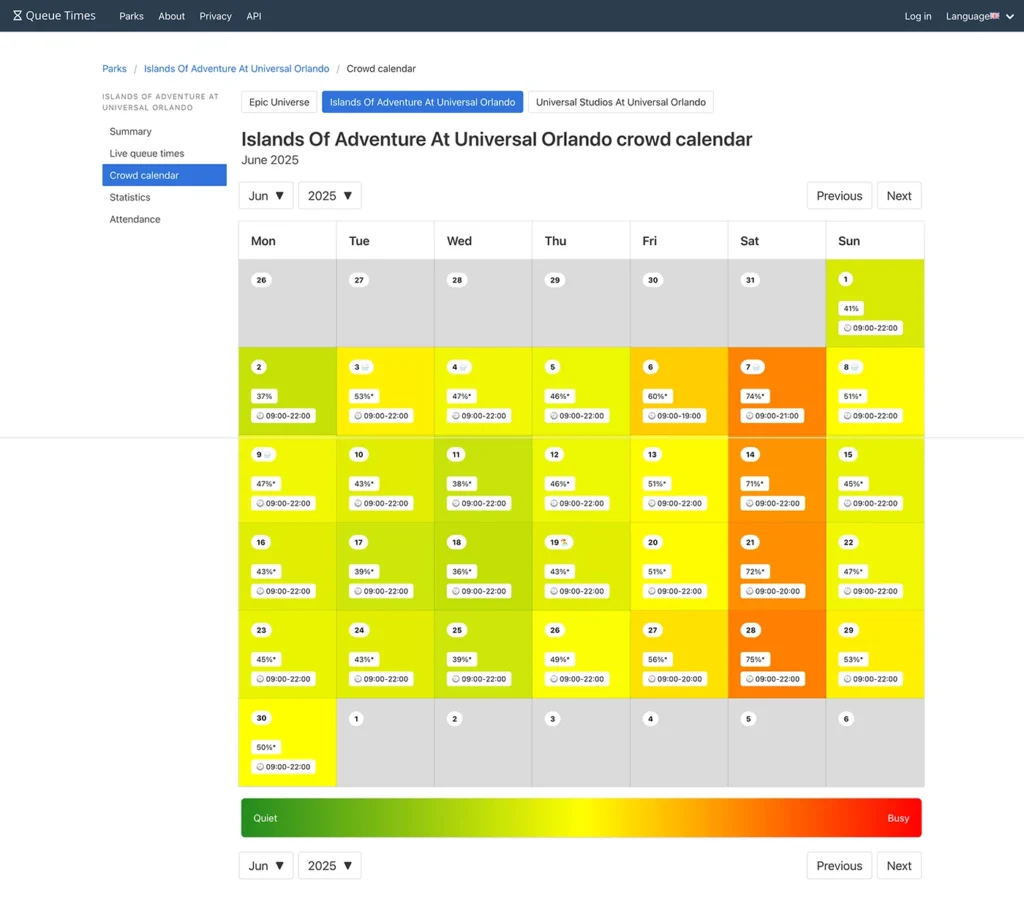The width and height of the screenshot is (1024, 906).
Task: Open the bottom Jun month dropdown
Action: (266, 866)
